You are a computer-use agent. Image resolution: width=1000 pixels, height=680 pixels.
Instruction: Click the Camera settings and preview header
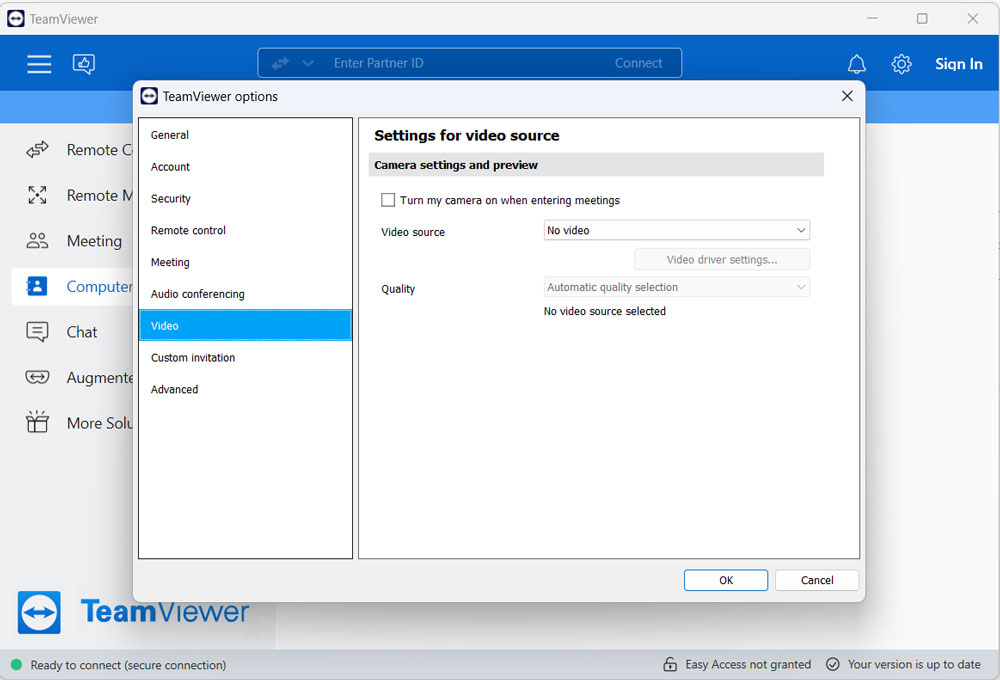tap(596, 165)
